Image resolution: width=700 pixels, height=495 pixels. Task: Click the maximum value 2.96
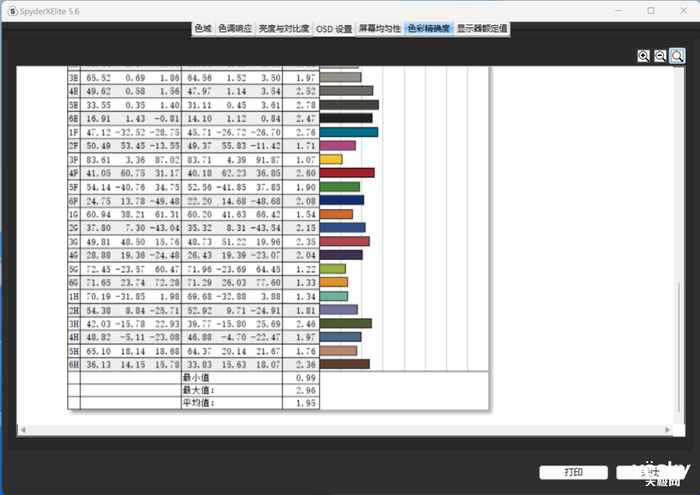pyautogui.click(x=306, y=391)
